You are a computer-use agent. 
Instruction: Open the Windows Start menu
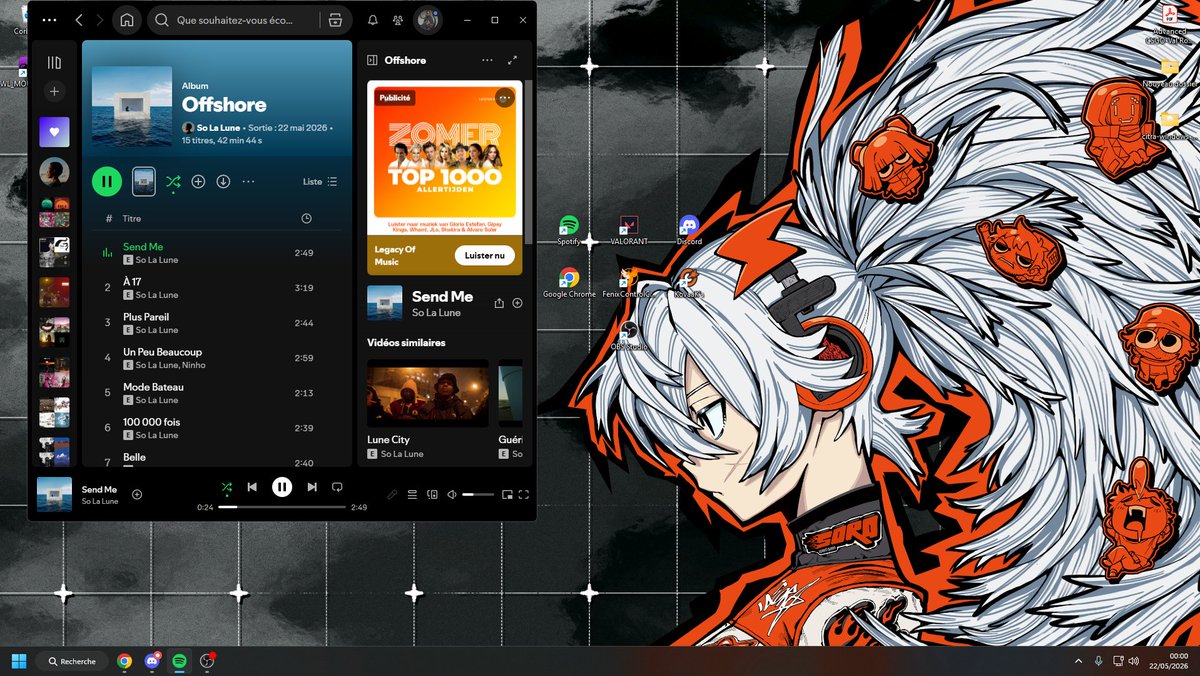(19, 661)
